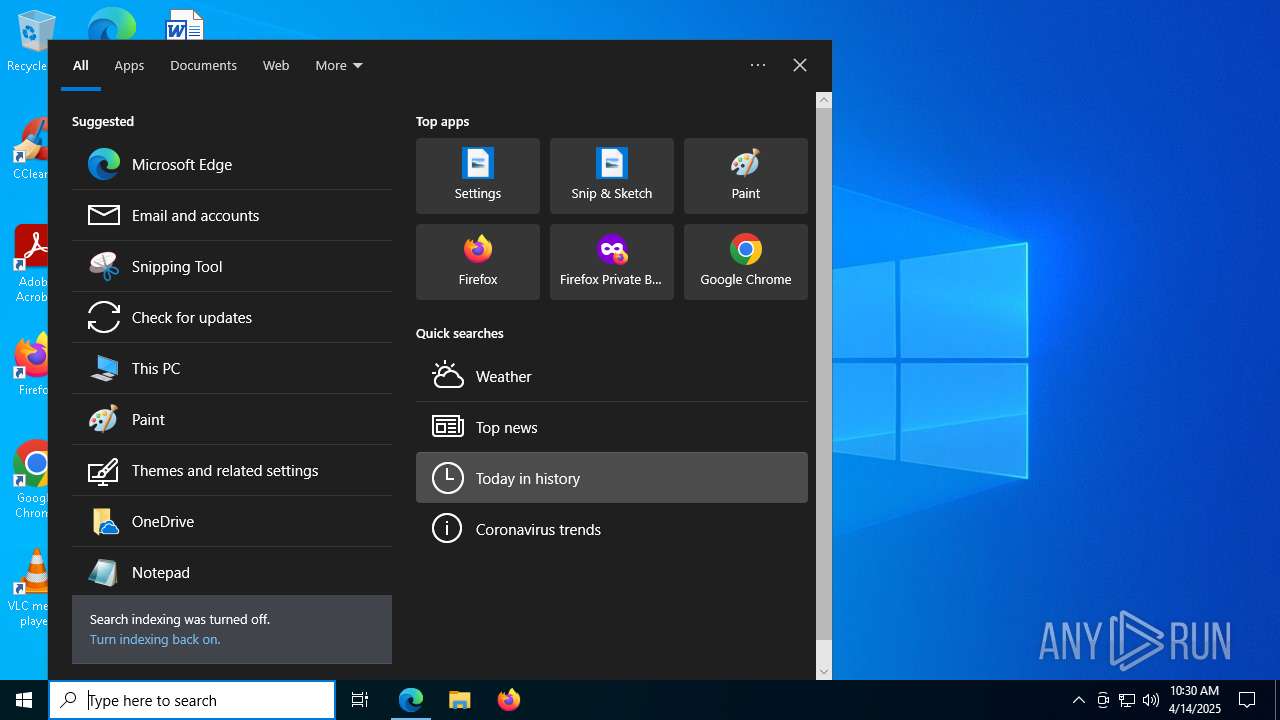Click the network tray icon
This screenshot has width=1280, height=720.
[x=1127, y=700]
